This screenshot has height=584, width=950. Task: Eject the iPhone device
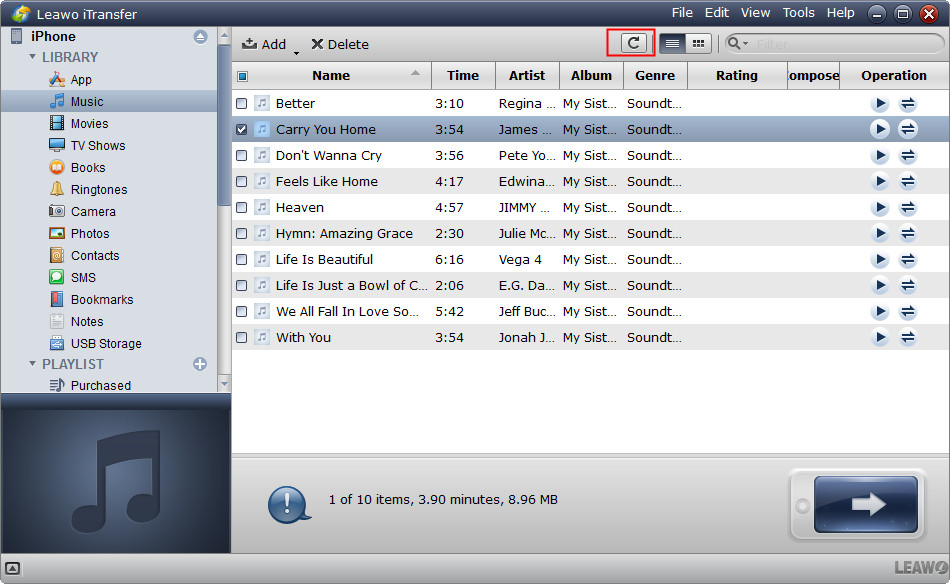click(200, 36)
